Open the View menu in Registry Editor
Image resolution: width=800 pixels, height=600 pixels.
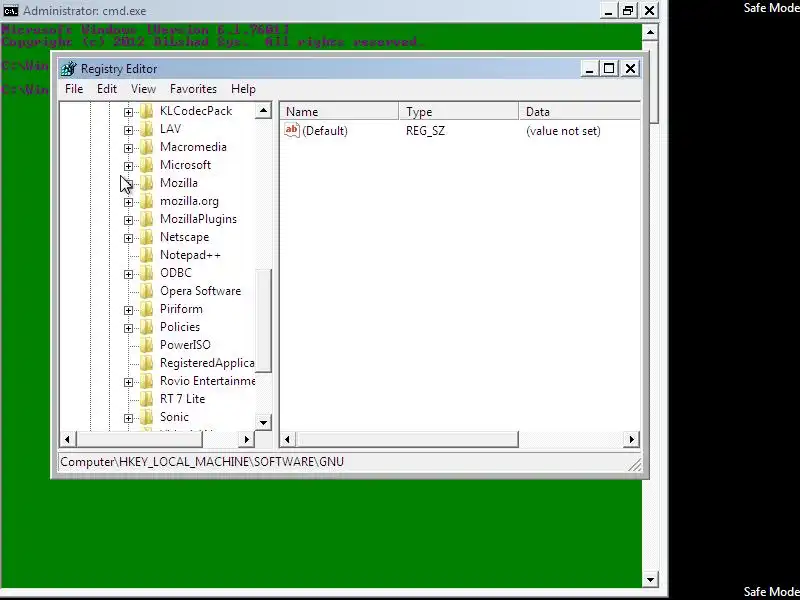[143, 89]
